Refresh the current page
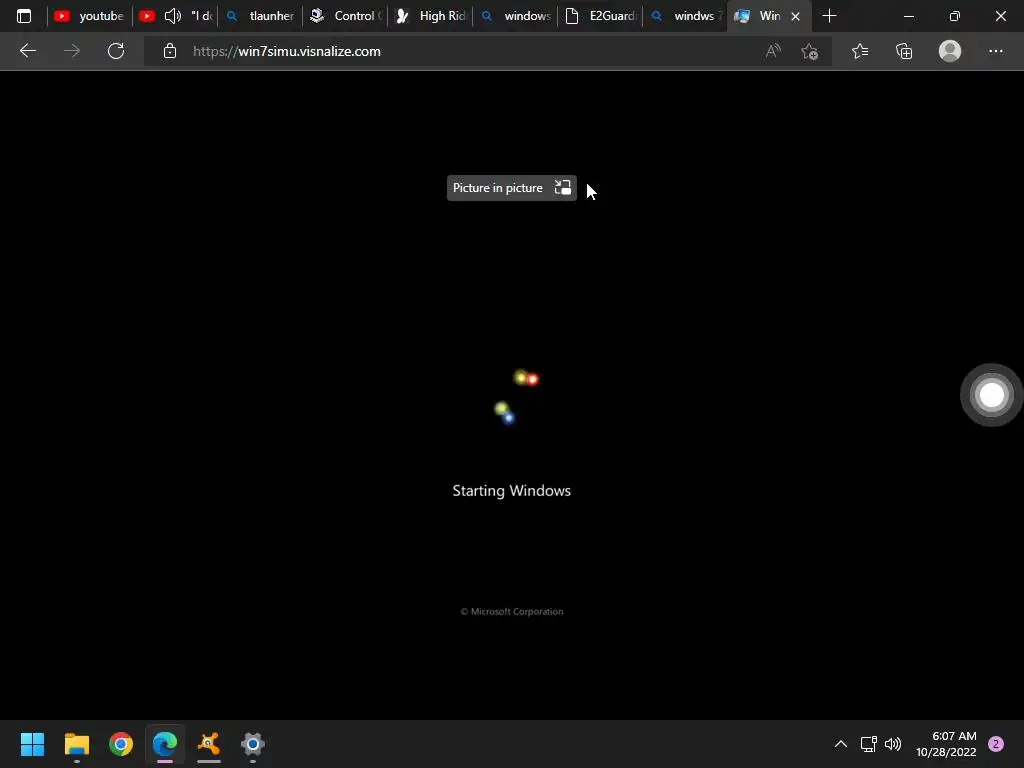This screenshot has width=1024, height=768. click(116, 51)
